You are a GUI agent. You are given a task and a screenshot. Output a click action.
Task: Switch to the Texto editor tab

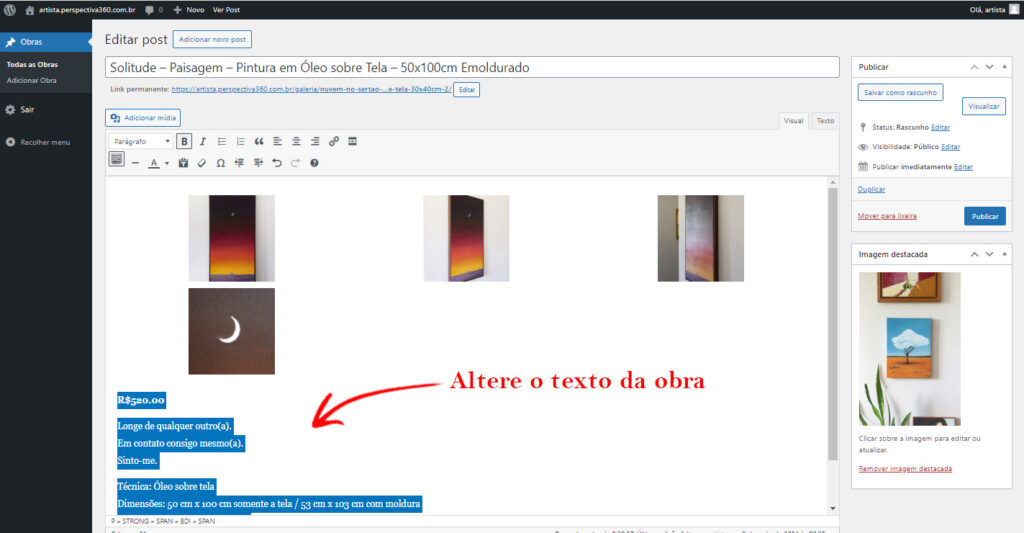[x=825, y=121]
